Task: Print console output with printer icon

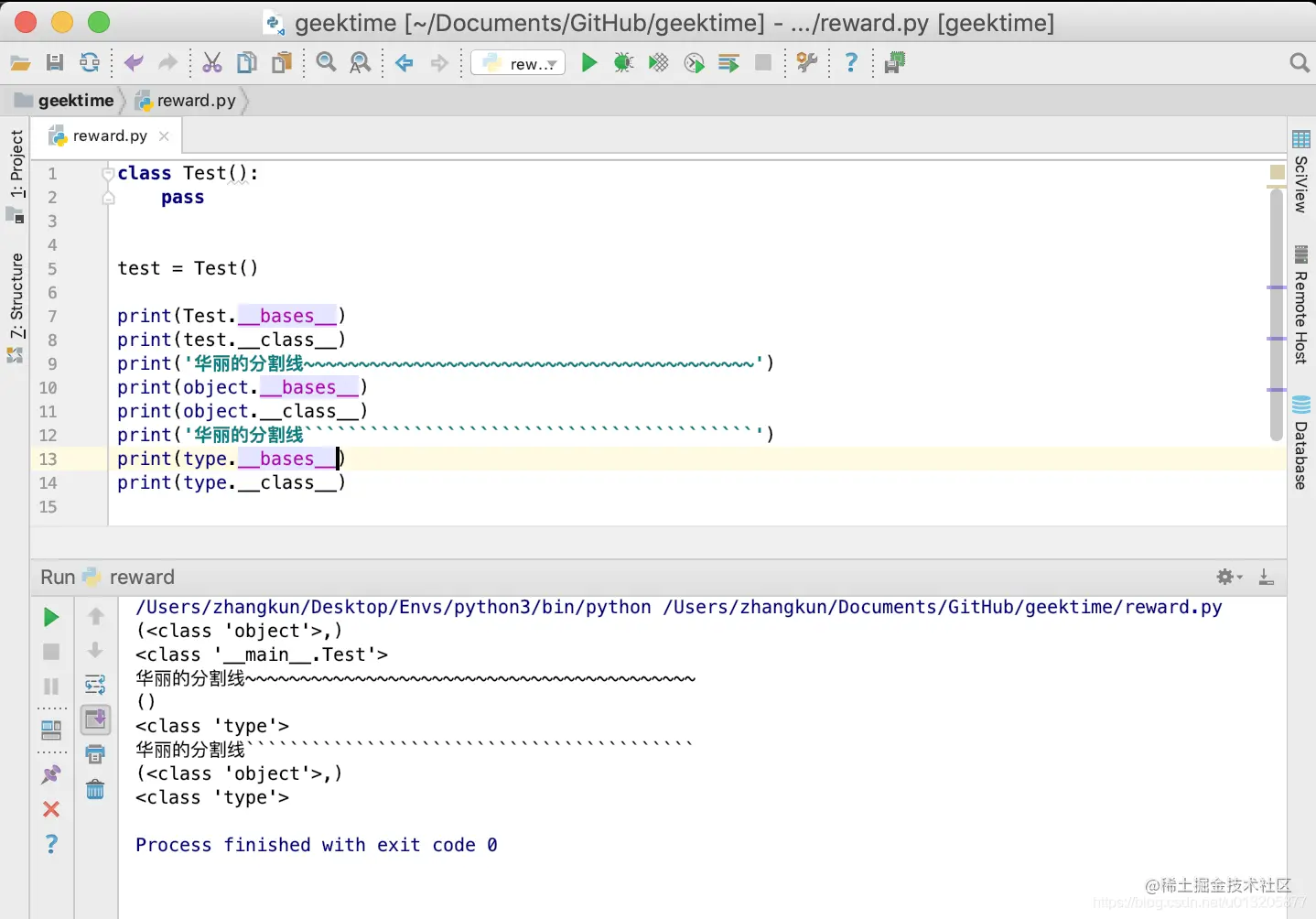Action: [95, 754]
